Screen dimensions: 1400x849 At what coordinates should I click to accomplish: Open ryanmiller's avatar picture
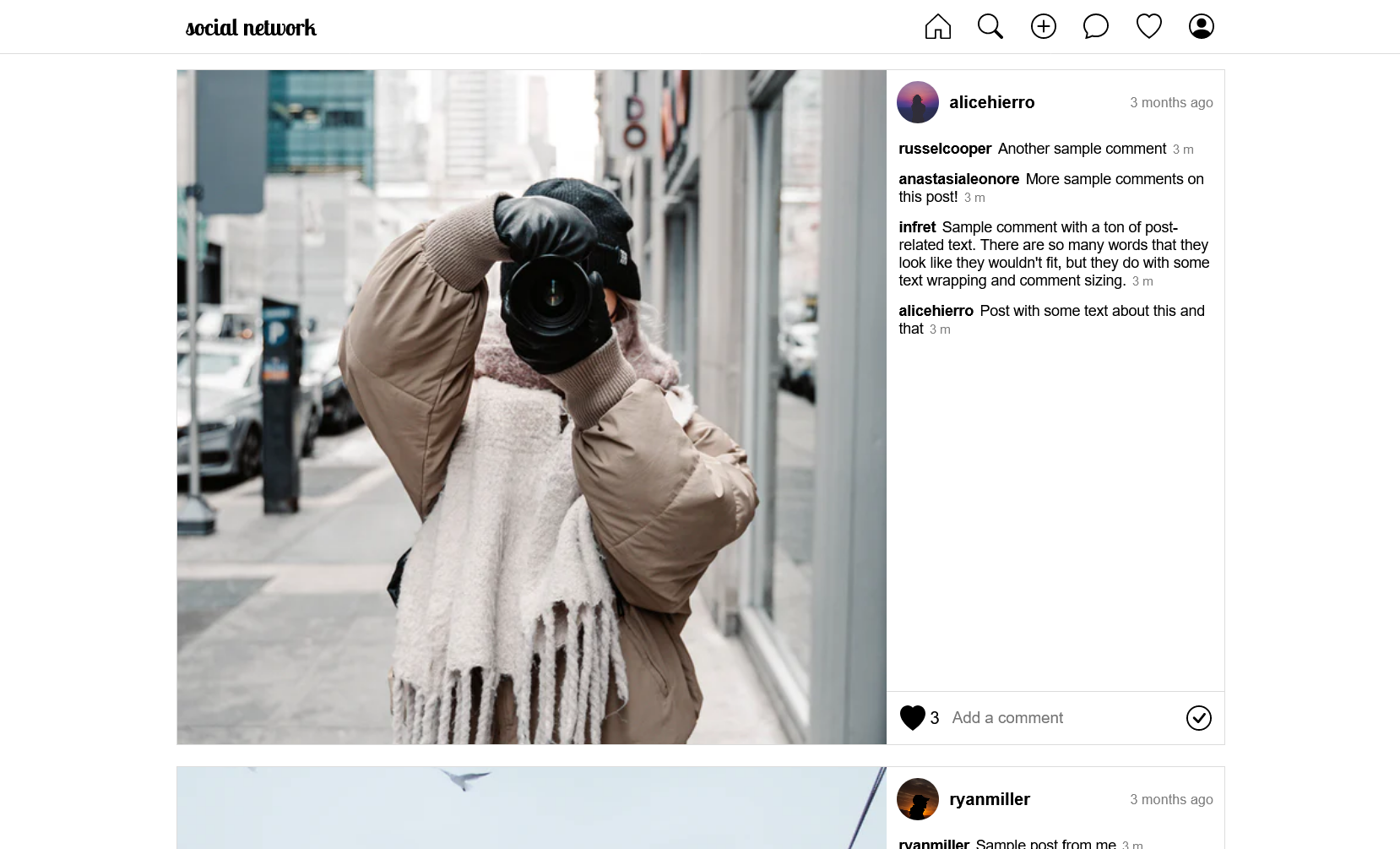pos(918,799)
